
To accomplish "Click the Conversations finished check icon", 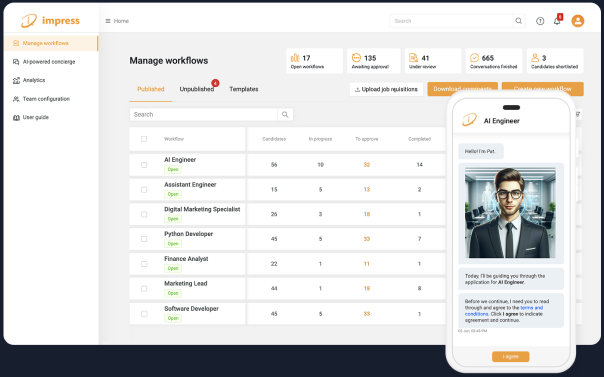I will point(474,58).
